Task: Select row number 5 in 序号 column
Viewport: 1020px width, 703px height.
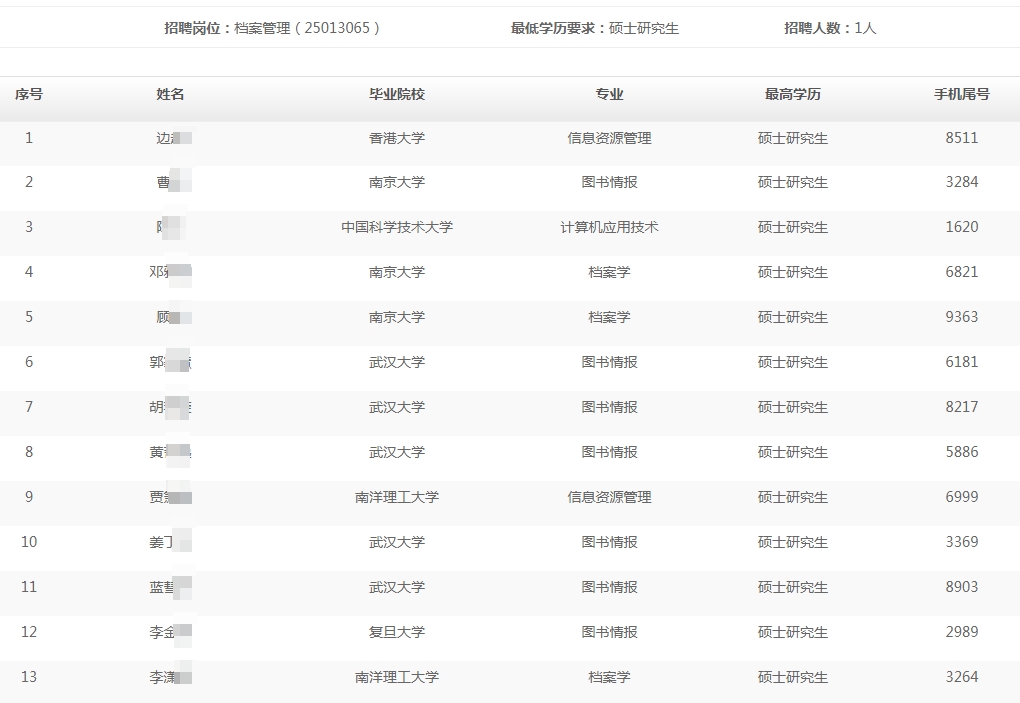Action: click(28, 317)
